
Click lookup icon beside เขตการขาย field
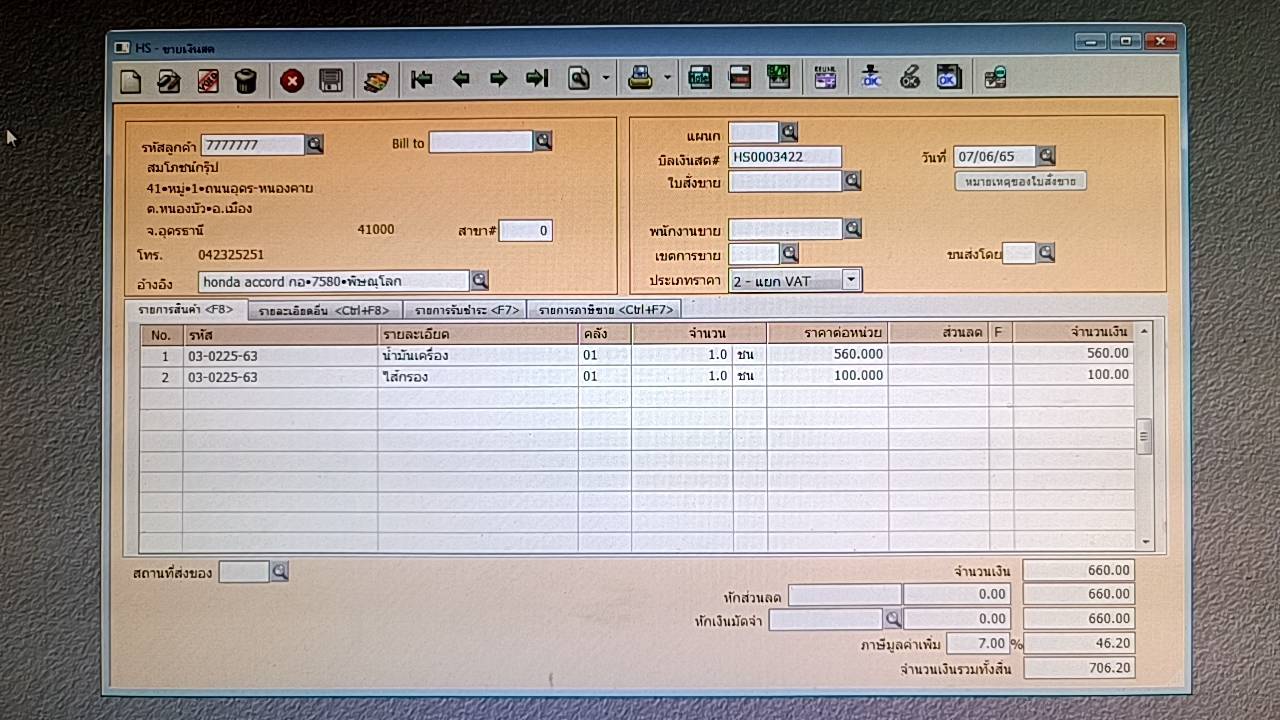[789, 254]
